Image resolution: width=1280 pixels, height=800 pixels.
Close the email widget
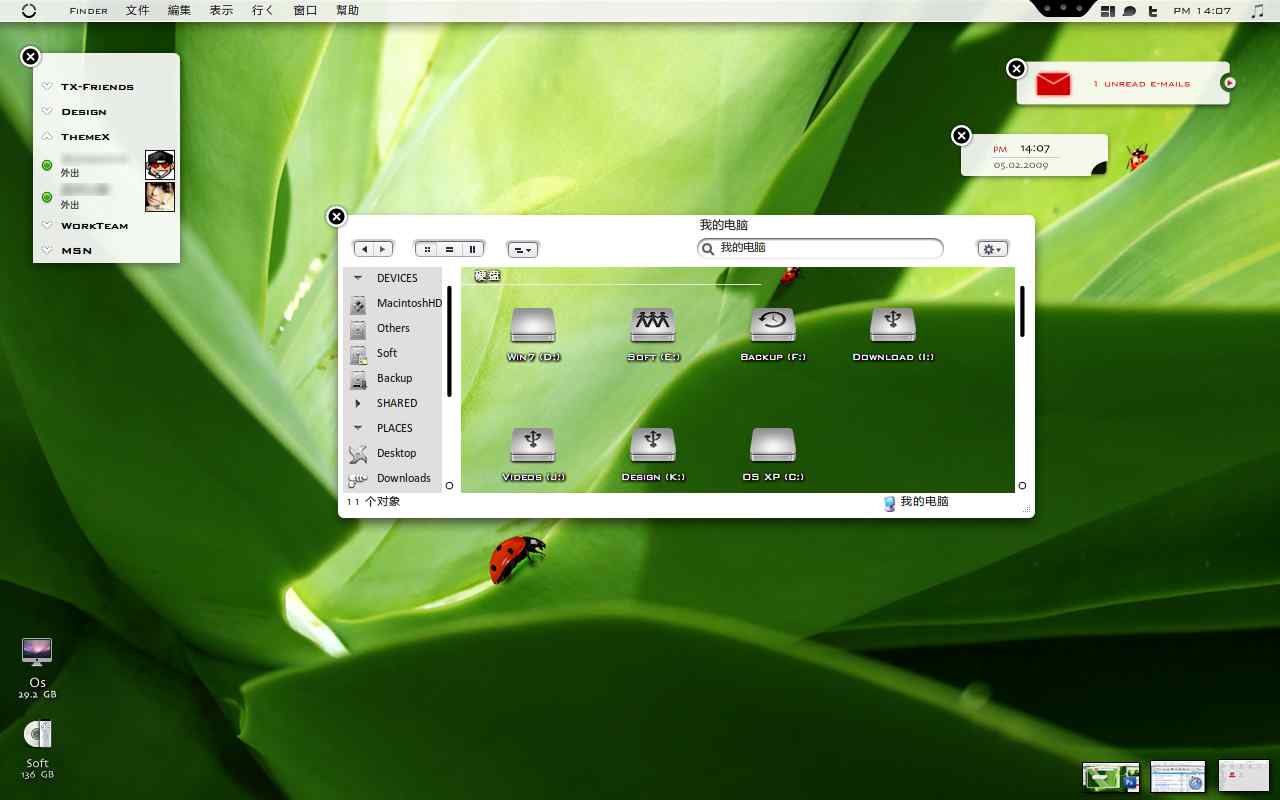(1016, 68)
